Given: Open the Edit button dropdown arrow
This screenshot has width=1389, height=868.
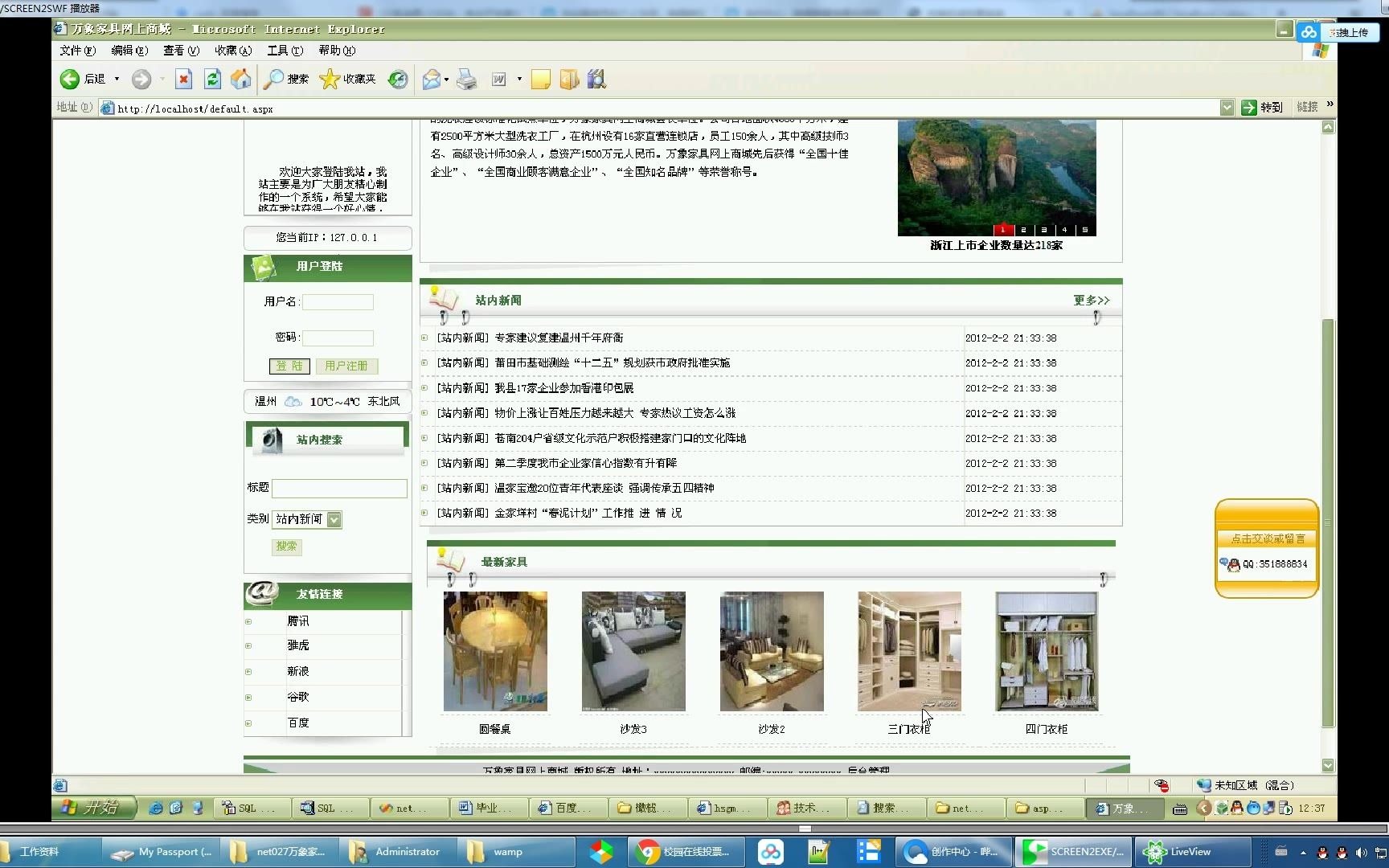Looking at the screenshot, I should coord(519,79).
